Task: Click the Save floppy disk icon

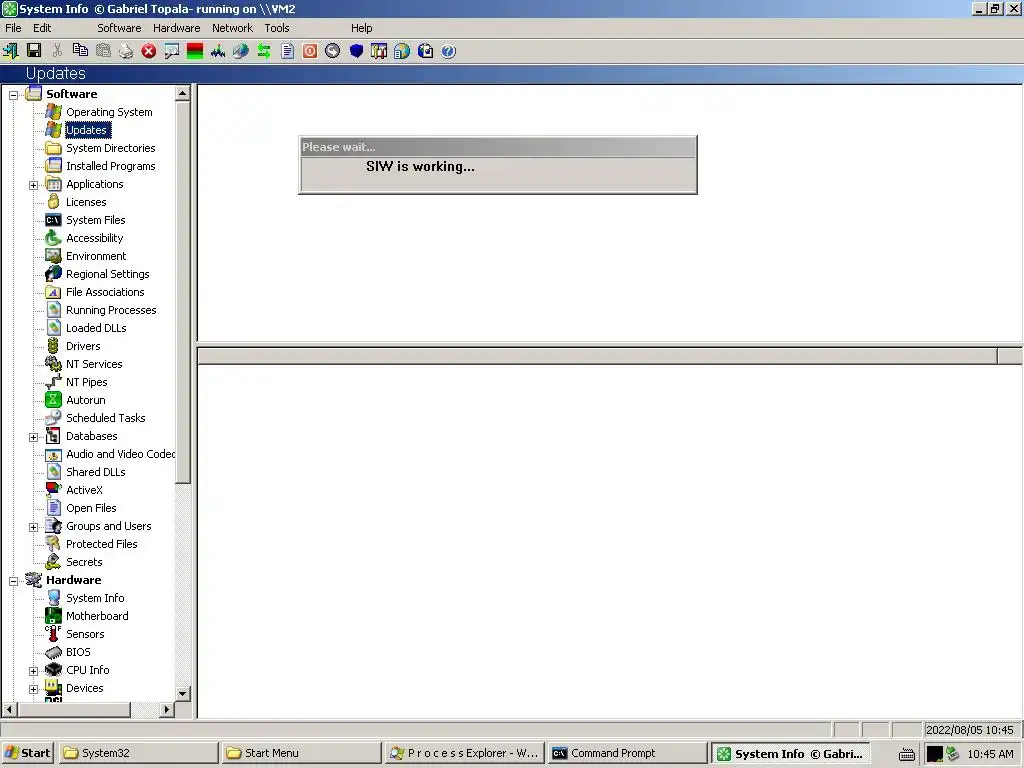Action: (x=34, y=51)
